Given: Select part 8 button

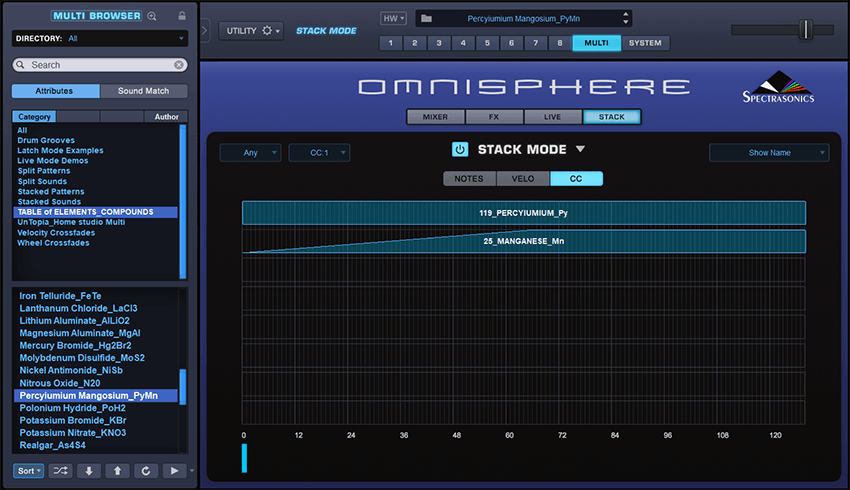Looking at the screenshot, I should (559, 43).
